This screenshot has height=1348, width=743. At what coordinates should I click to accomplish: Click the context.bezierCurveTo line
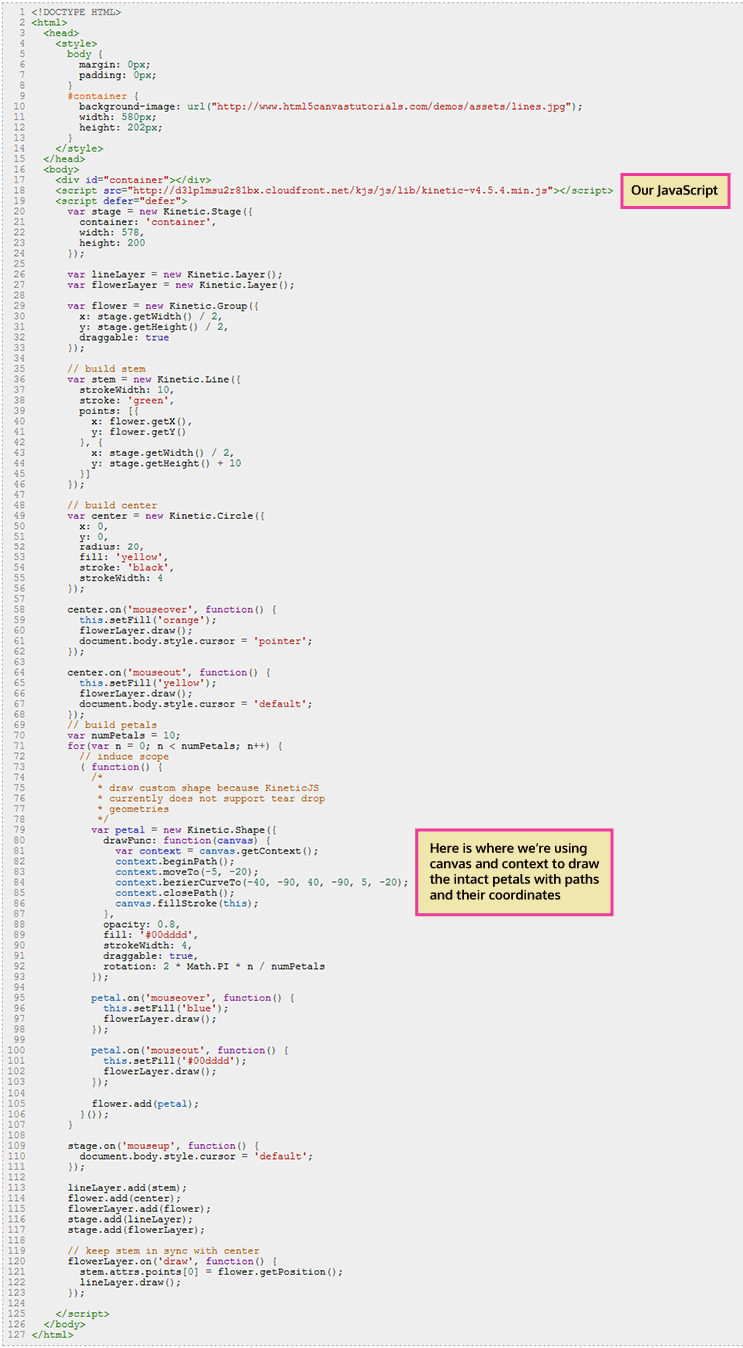pyautogui.click(x=262, y=882)
